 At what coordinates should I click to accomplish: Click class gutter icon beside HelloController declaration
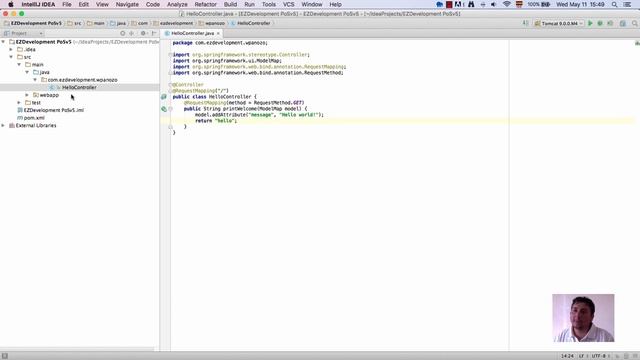click(x=164, y=97)
